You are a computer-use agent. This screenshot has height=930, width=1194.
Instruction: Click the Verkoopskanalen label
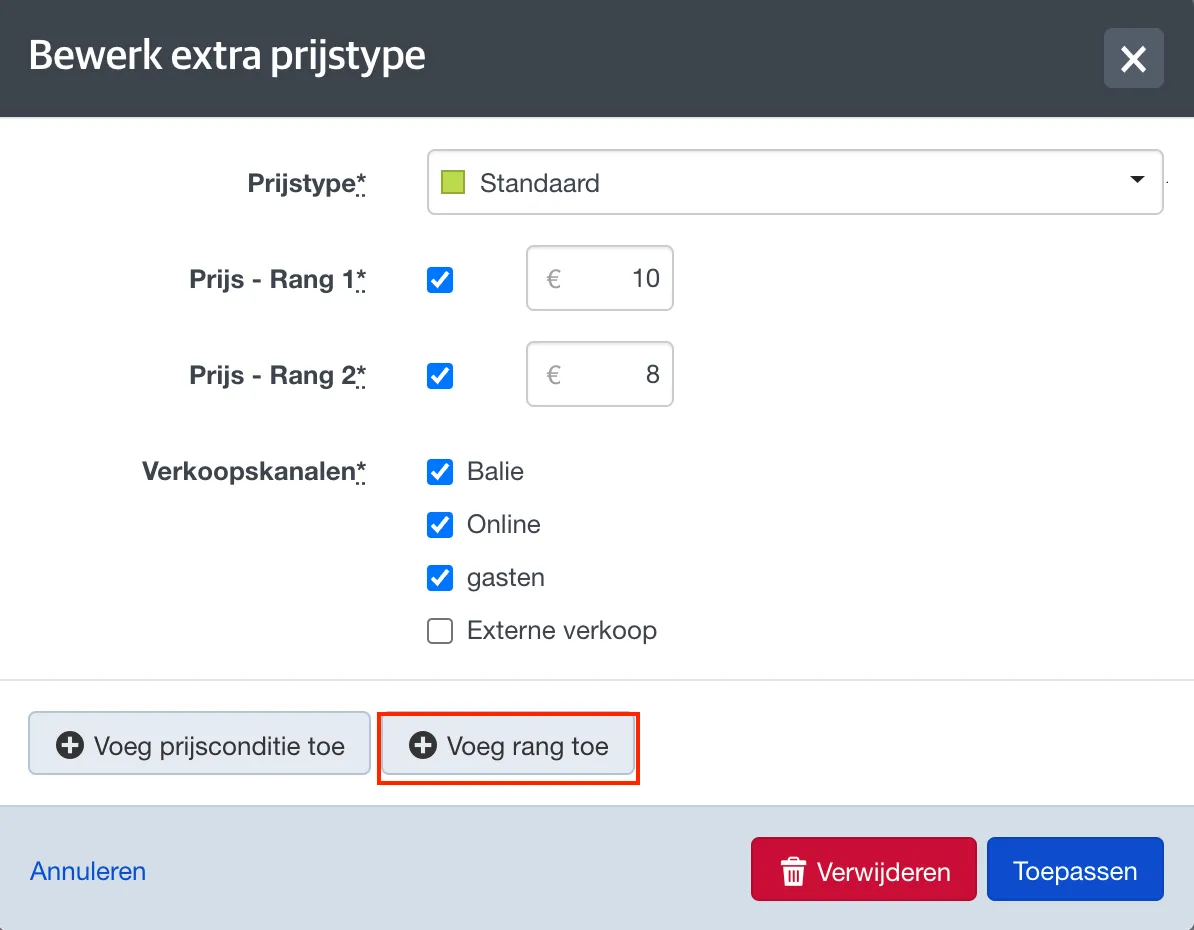254,471
